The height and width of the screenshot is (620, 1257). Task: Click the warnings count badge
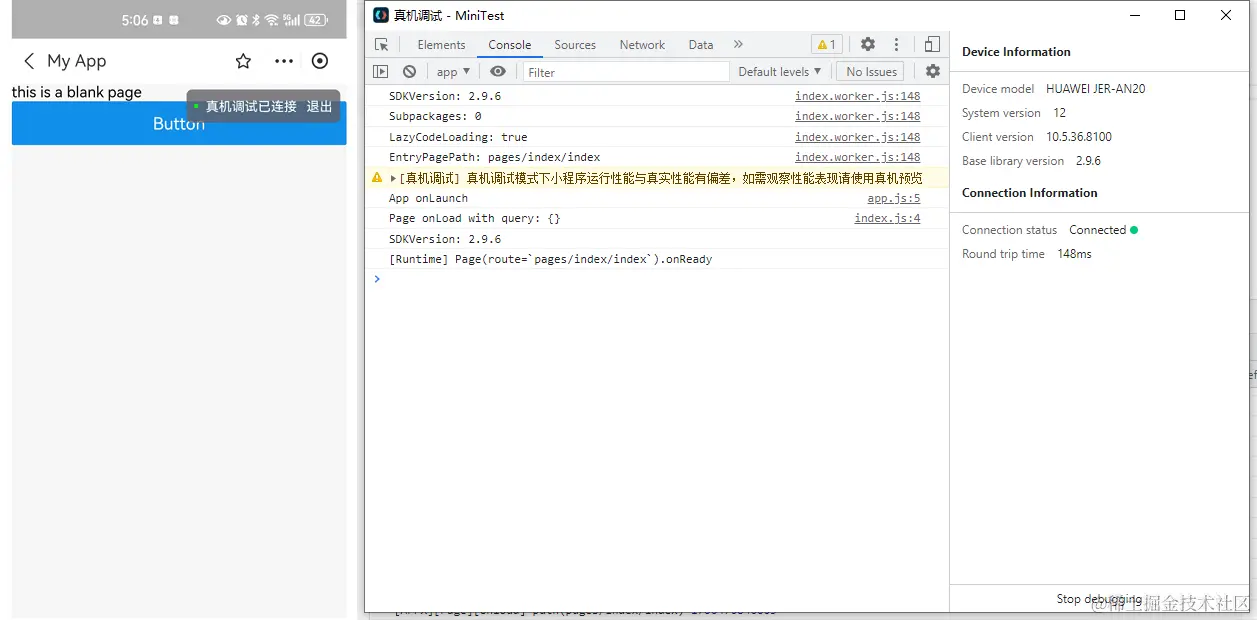[827, 45]
